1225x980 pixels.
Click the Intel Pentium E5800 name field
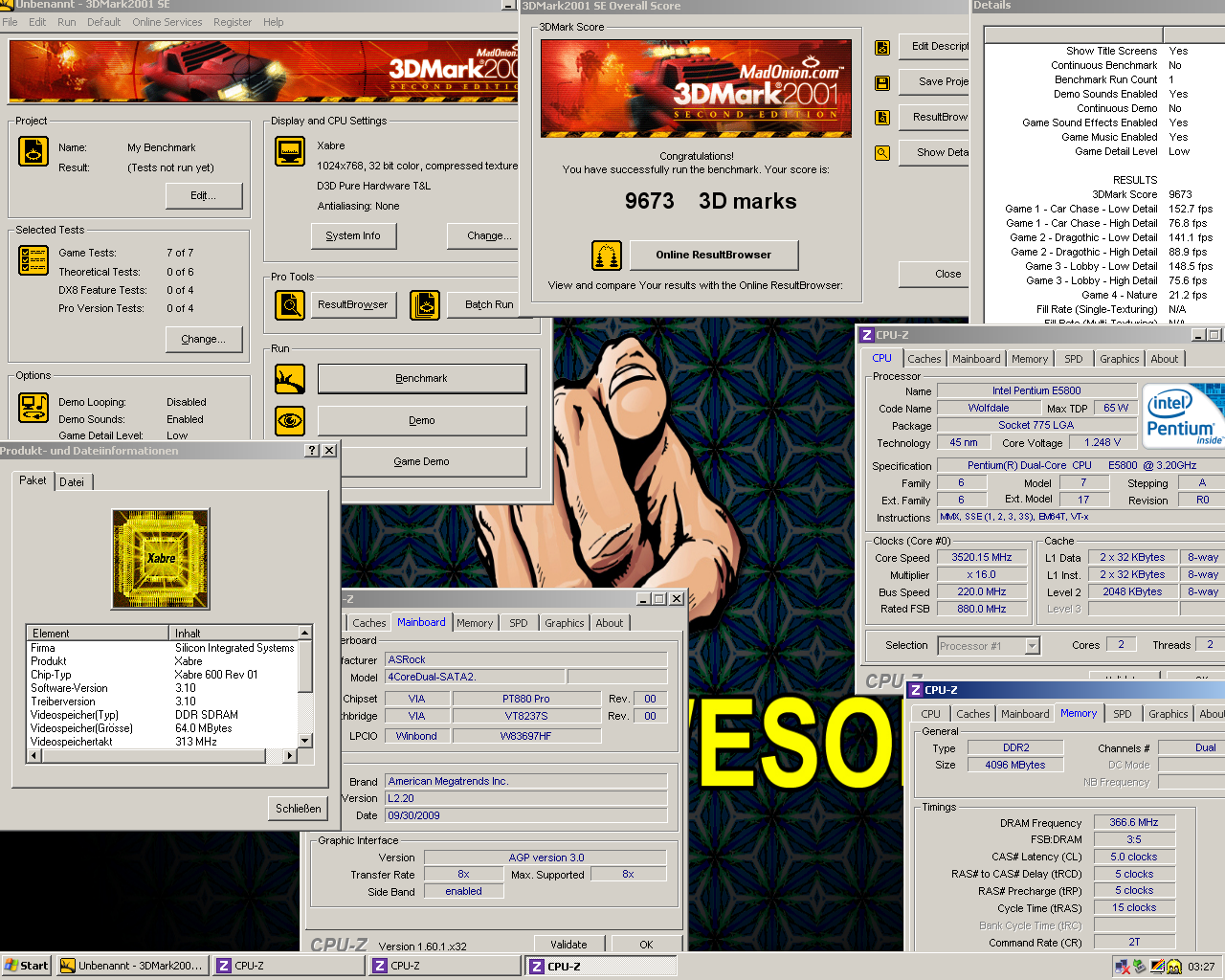1036,390
